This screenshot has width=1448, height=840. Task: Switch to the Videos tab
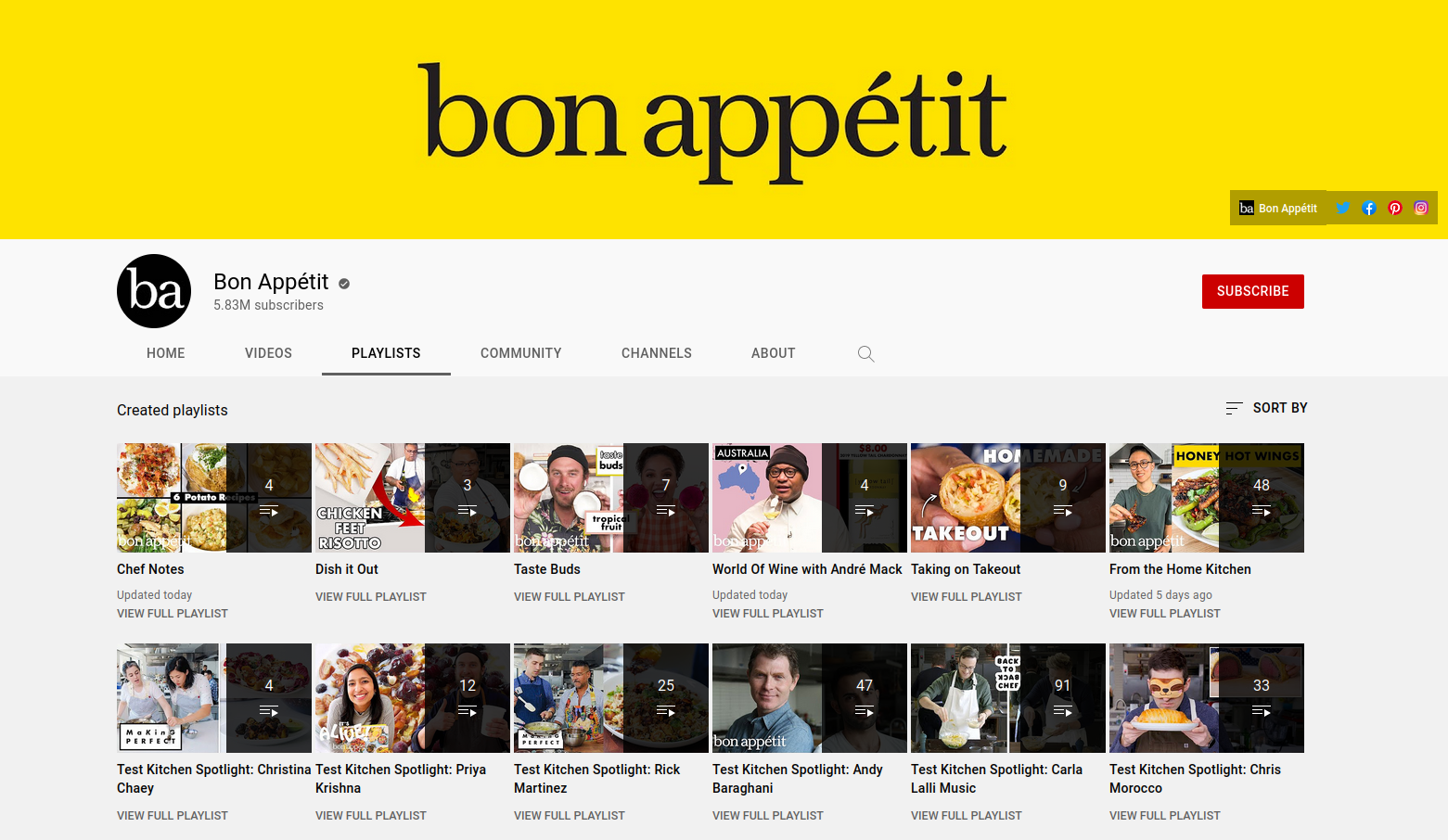pyautogui.click(x=268, y=353)
